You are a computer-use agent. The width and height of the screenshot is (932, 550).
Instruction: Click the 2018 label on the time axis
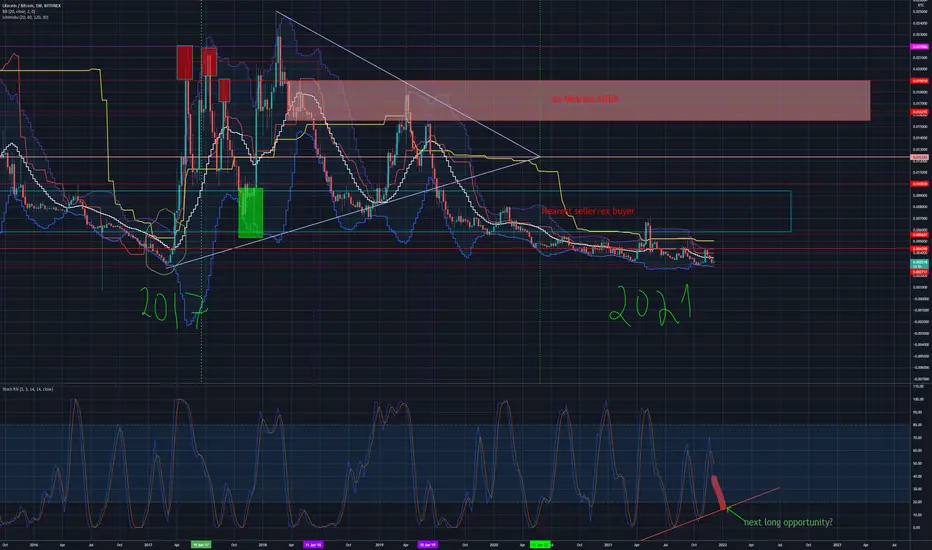click(262, 544)
